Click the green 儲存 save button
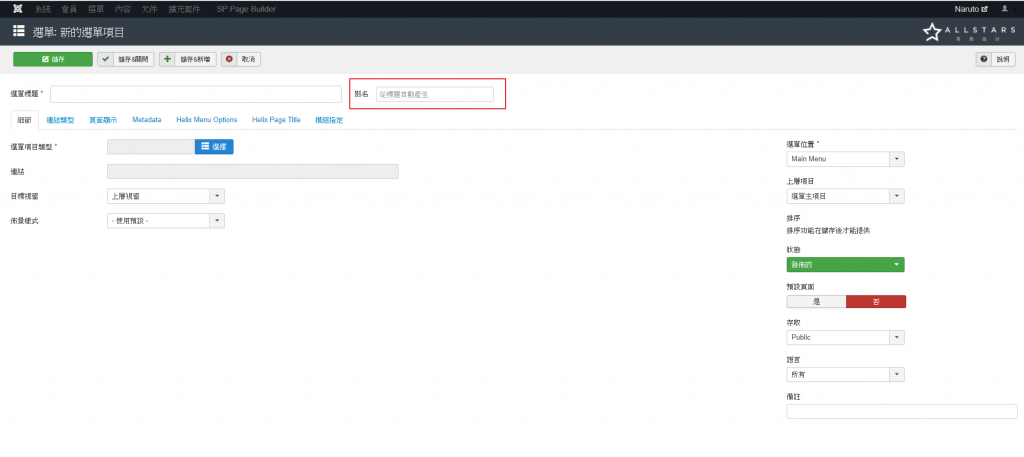Screen dimensions: 1024x457 pyautogui.click(x=52, y=60)
